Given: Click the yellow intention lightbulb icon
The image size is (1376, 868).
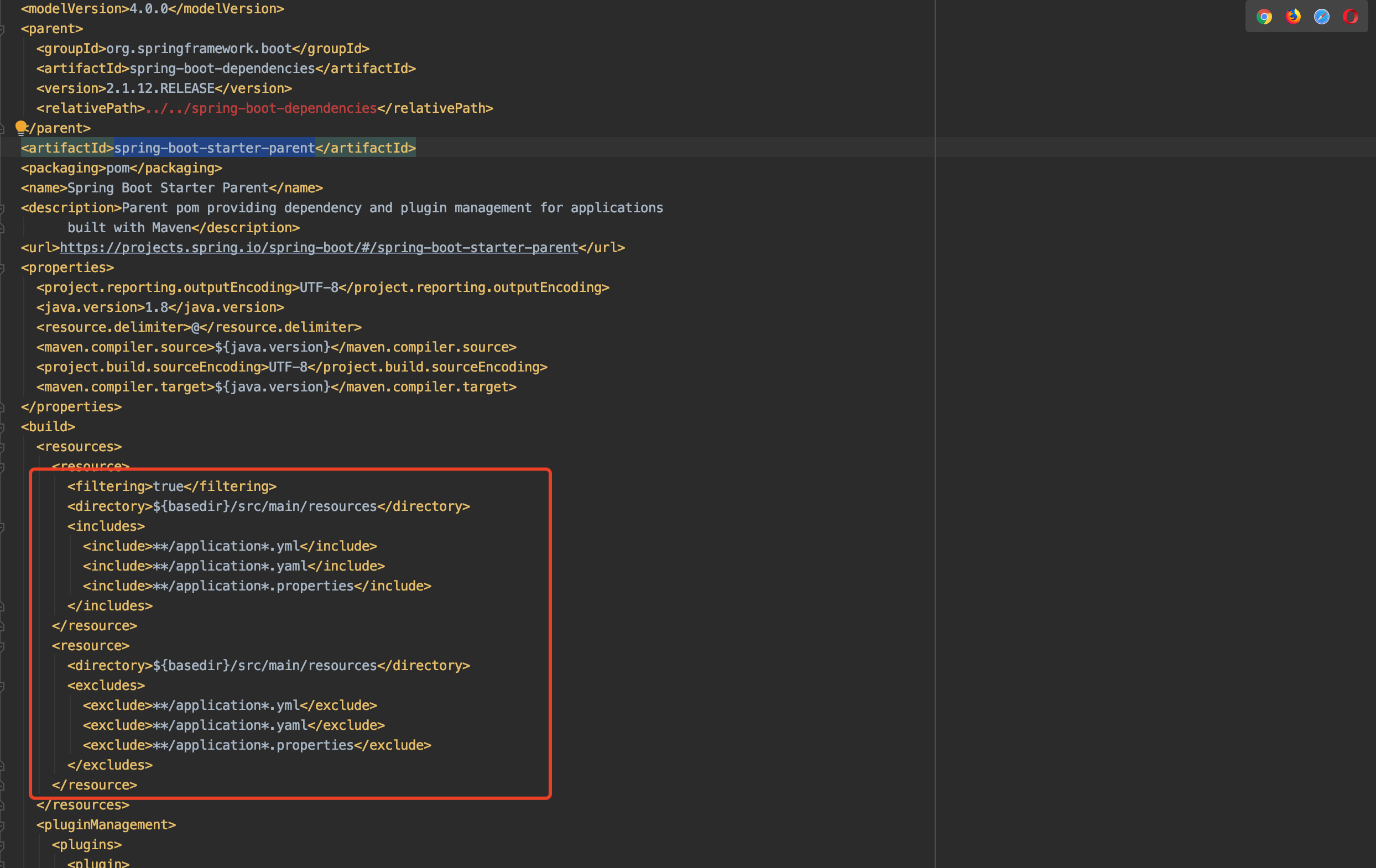Looking at the screenshot, I should tap(21, 127).
